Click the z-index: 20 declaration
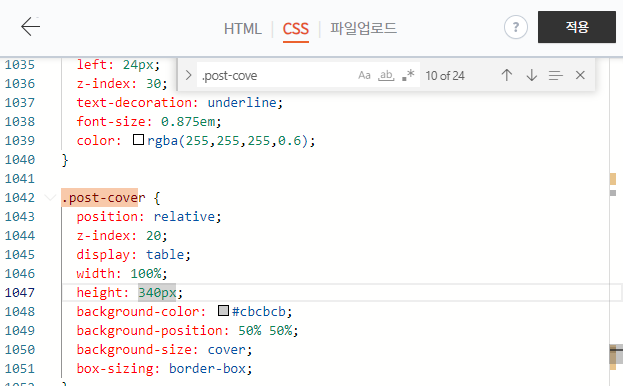623x386 pixels. coord(122,235)
